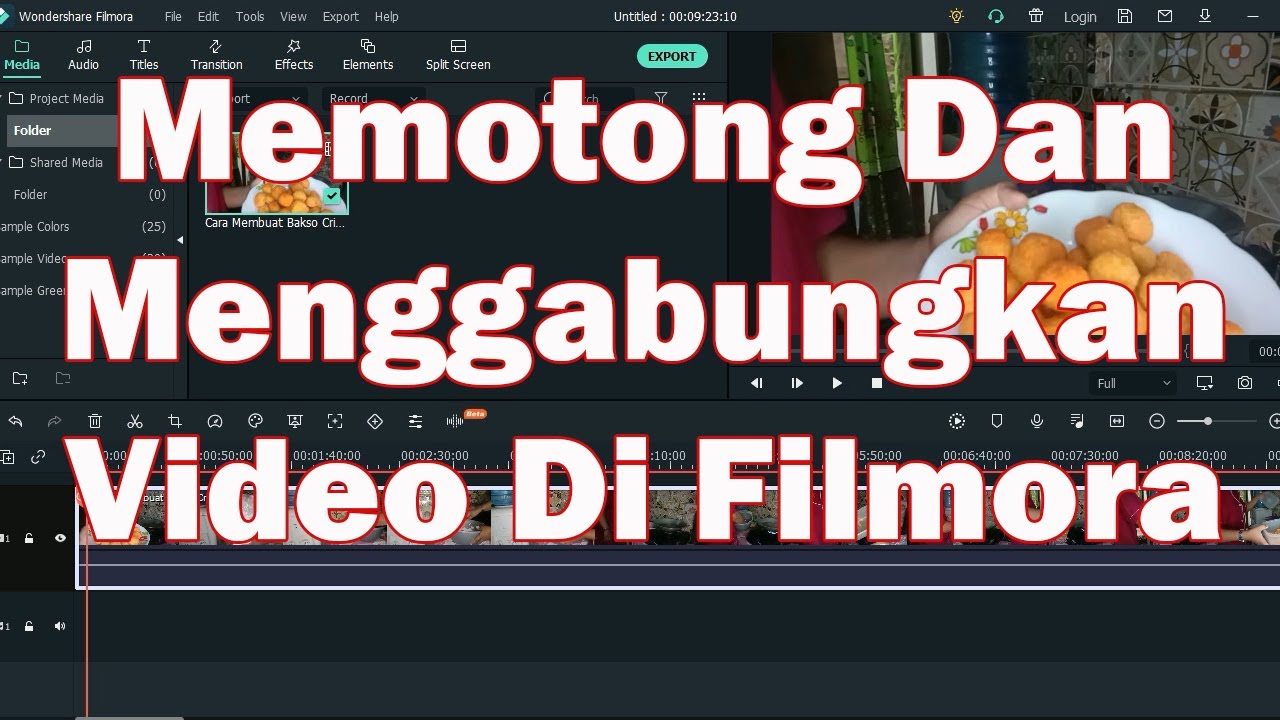This screenshot has width=1280, height=720.
Task: Step forward with next frame button
Action: 797,383
